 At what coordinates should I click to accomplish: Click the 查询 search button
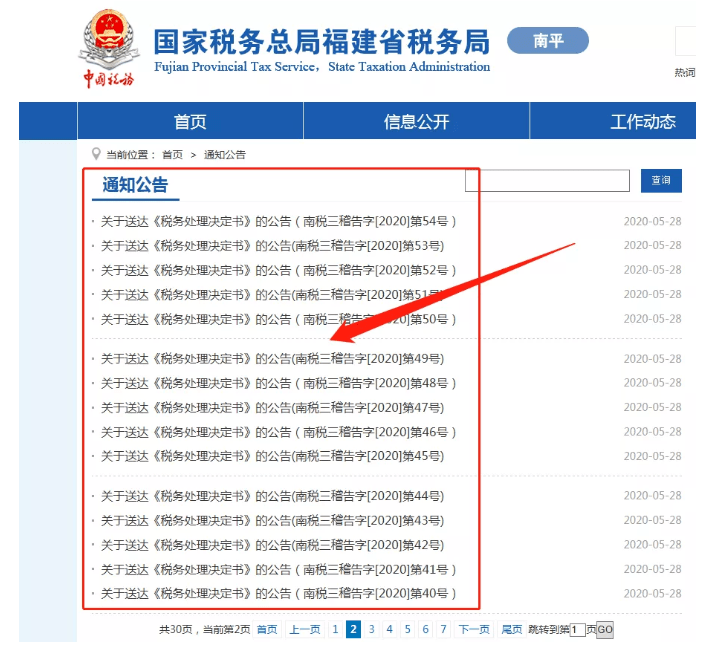661,180
